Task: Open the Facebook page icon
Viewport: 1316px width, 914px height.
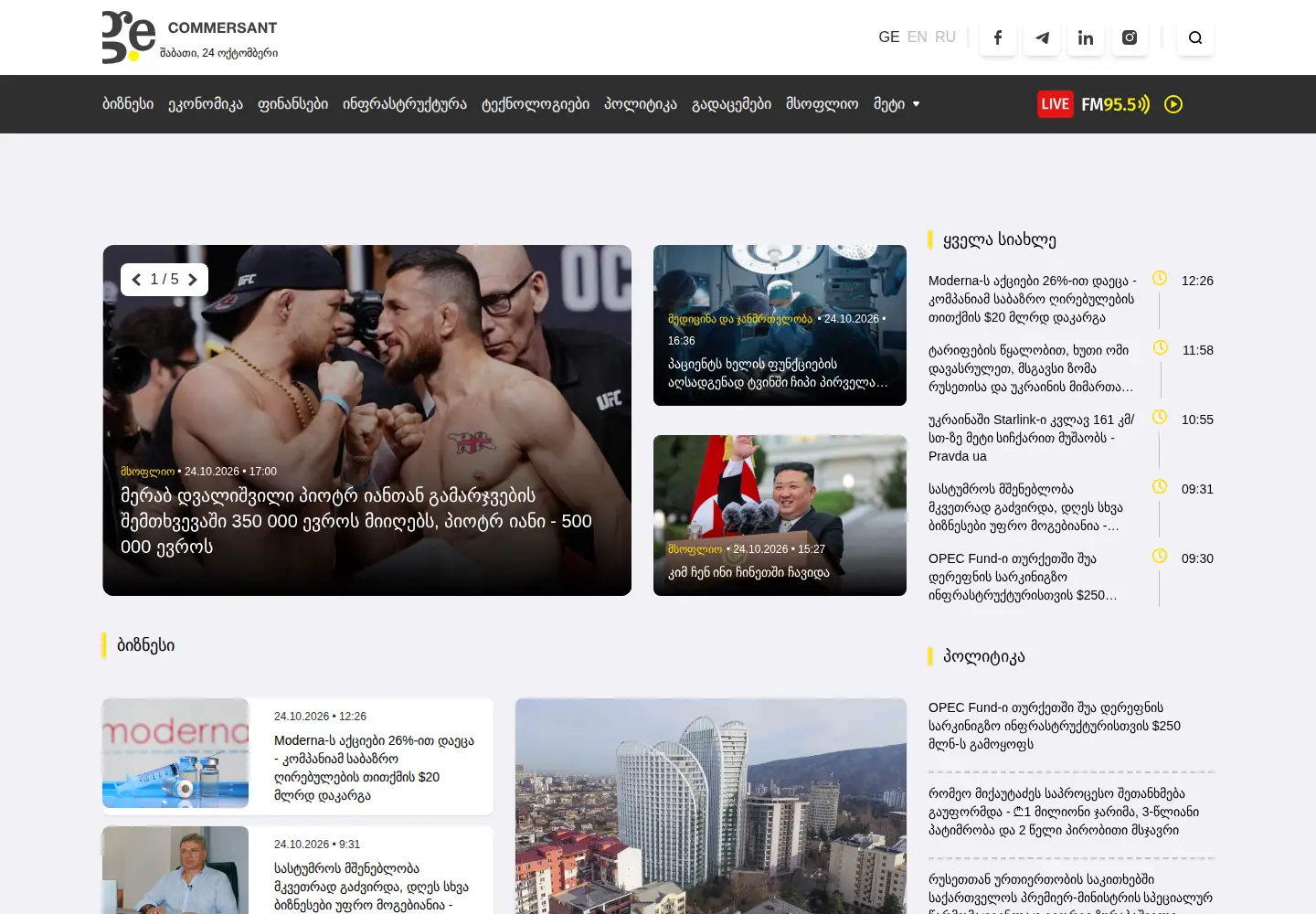Action: coord(998,37)
